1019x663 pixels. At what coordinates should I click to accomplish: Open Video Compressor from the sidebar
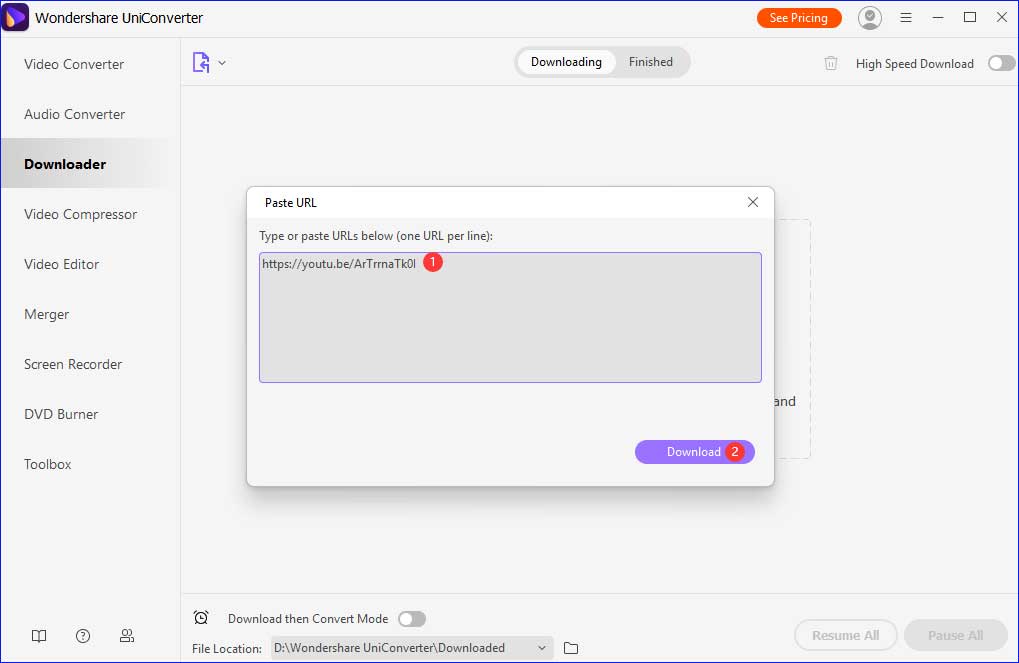pyautogui.click(x=80, y=214)
